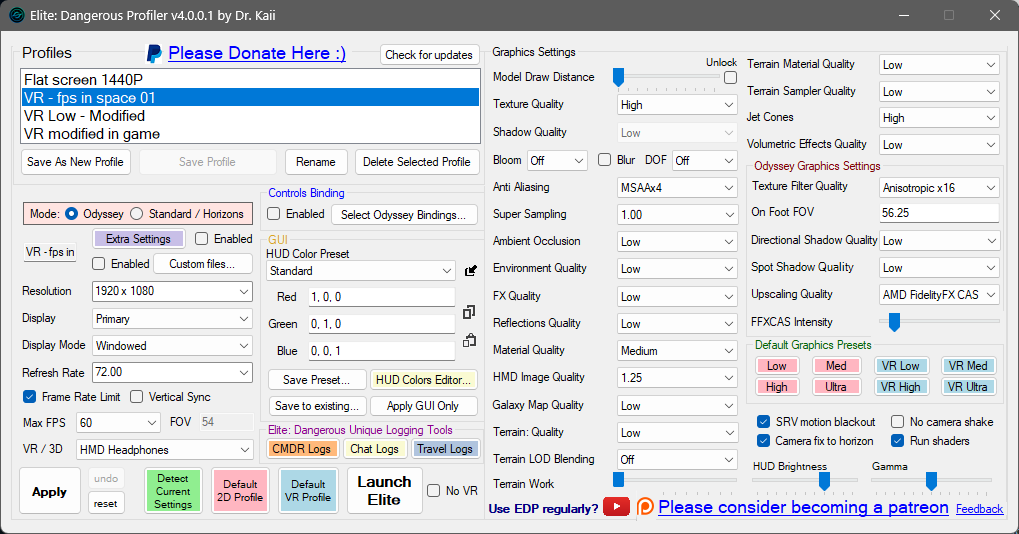1019x534 pixels.
Task: Enable Extra Settings checkbox
Action: tap(201, 239)
